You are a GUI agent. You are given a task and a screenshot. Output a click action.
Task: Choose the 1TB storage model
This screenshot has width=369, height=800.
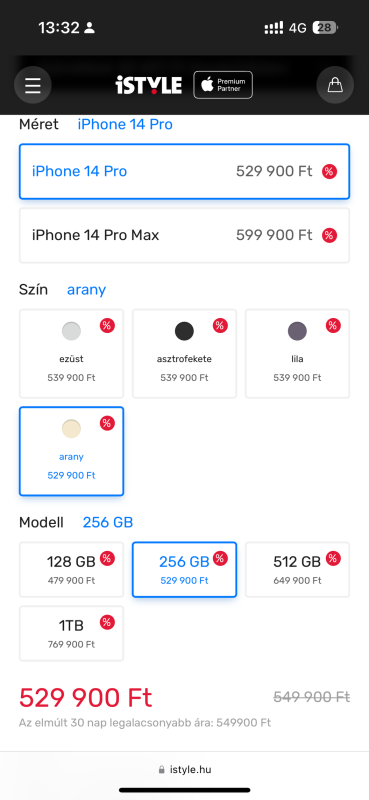pyautogui.click(x=71, y=633)
